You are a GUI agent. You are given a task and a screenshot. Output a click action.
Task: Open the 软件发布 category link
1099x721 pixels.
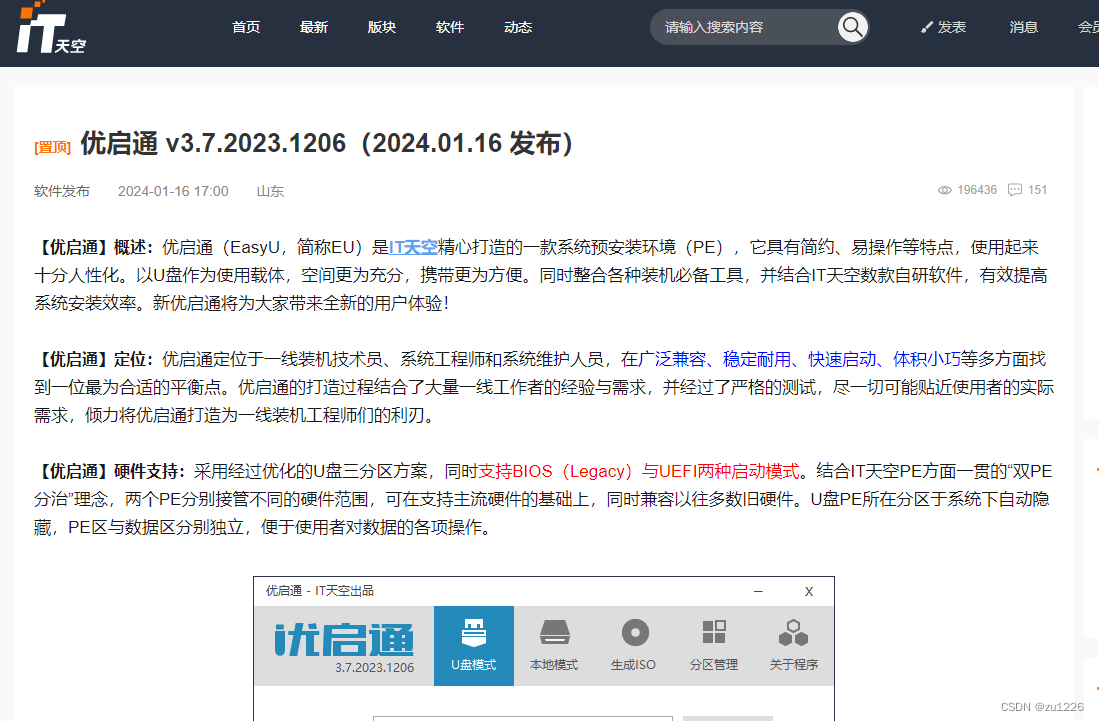(62, 191)
